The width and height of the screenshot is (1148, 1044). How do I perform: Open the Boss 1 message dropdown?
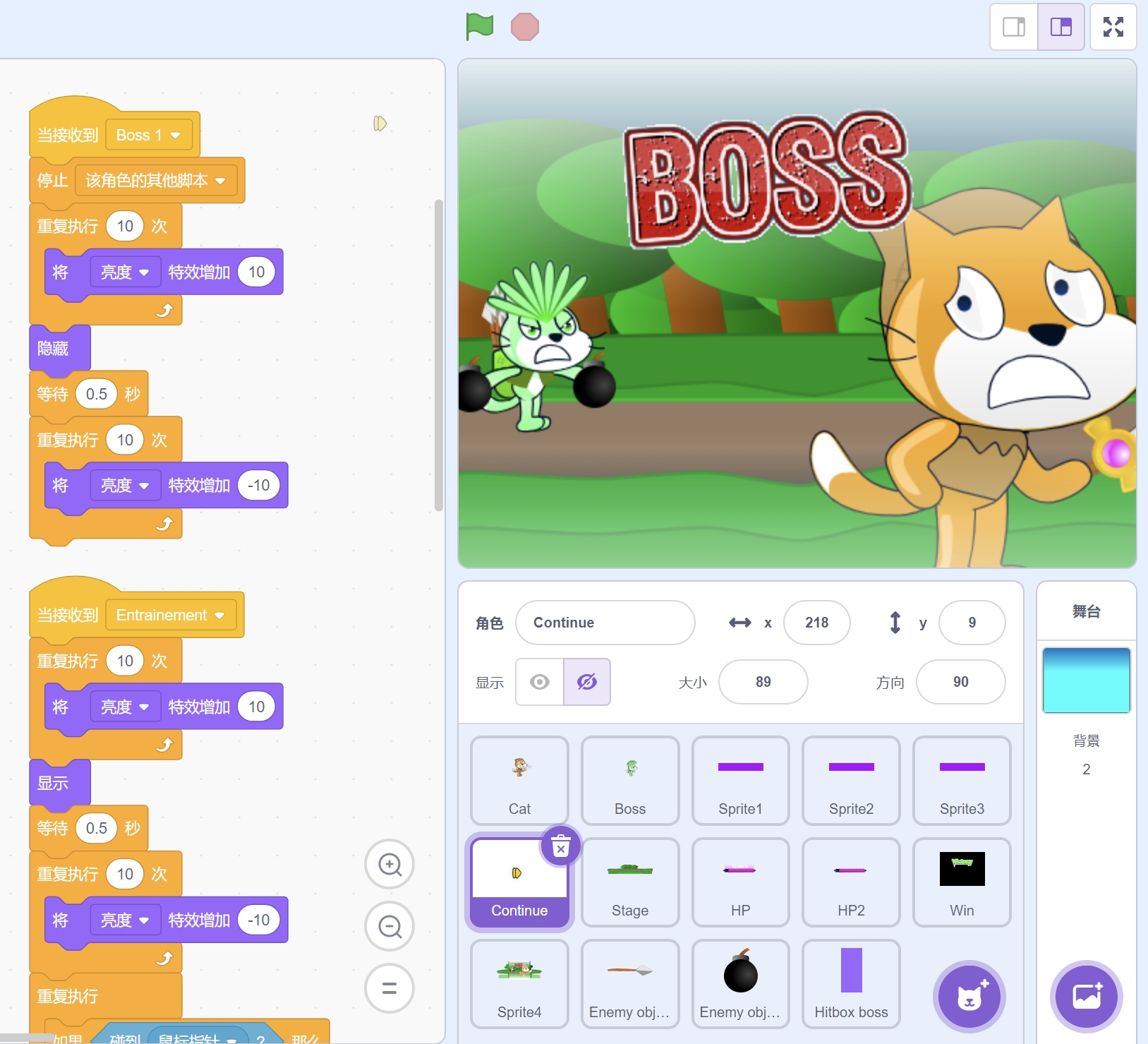(176, 136)
